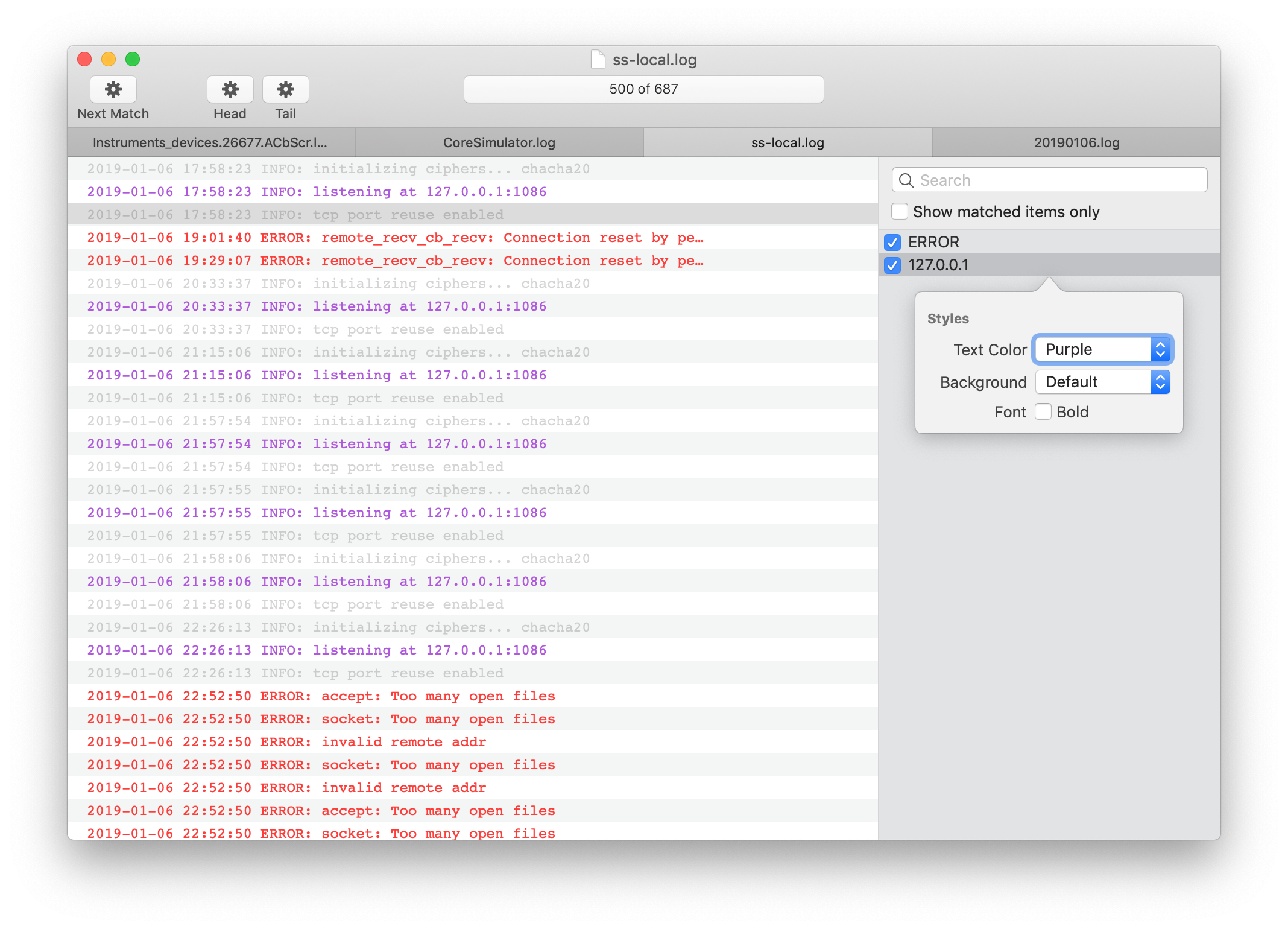The image size is (1288, 929).
Task: Enable Show matched items only checkbox
Action: tap(900, 212)
